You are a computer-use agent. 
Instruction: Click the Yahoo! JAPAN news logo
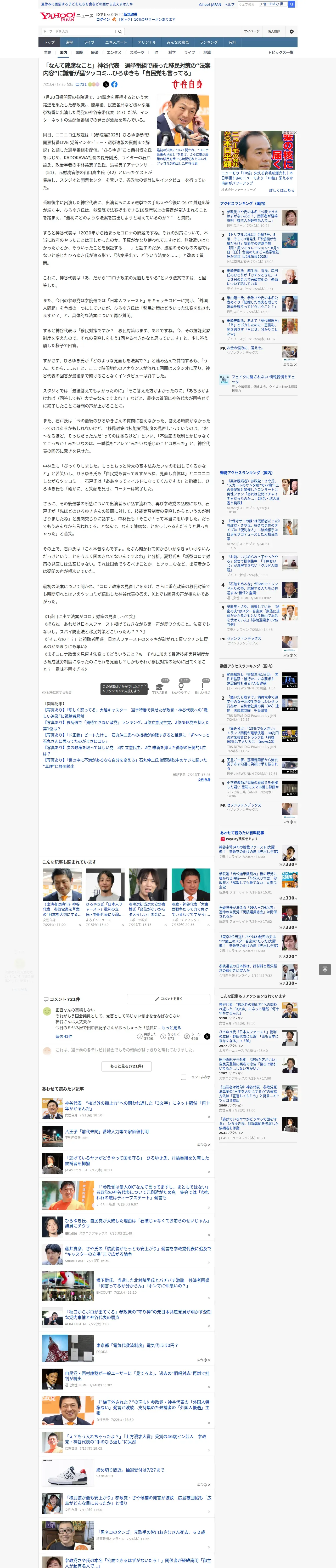(67, 16)
